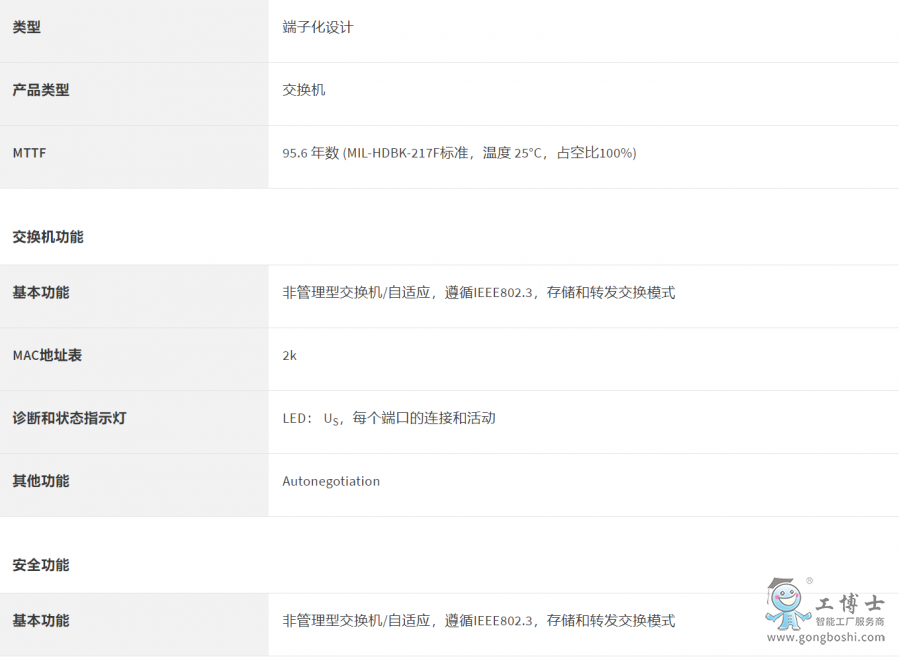
Task: Click the 安全功能 section heading
Action: point(41,565)
